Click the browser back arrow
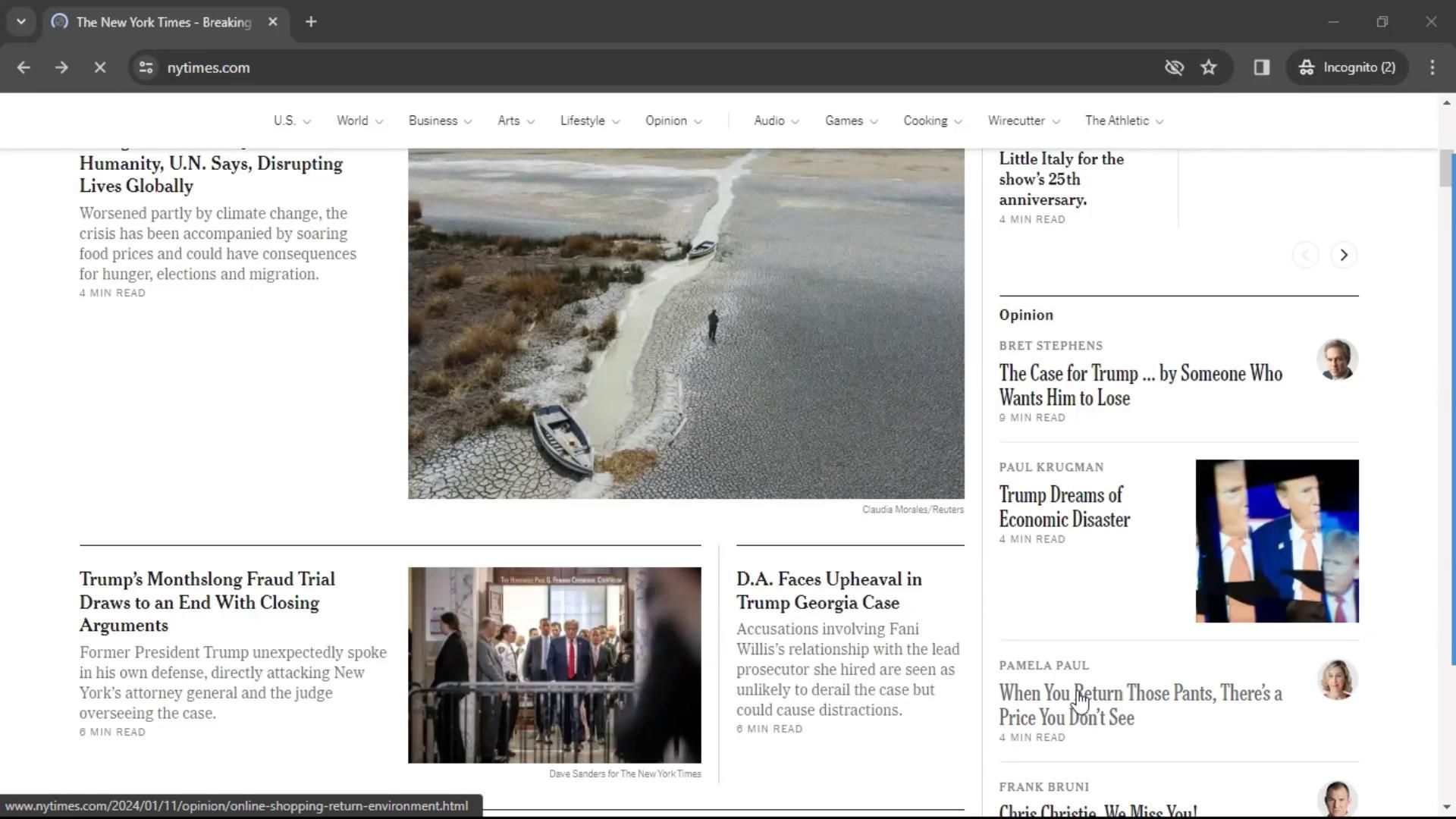Screen dimensions: 1456x819 [24, 67]
